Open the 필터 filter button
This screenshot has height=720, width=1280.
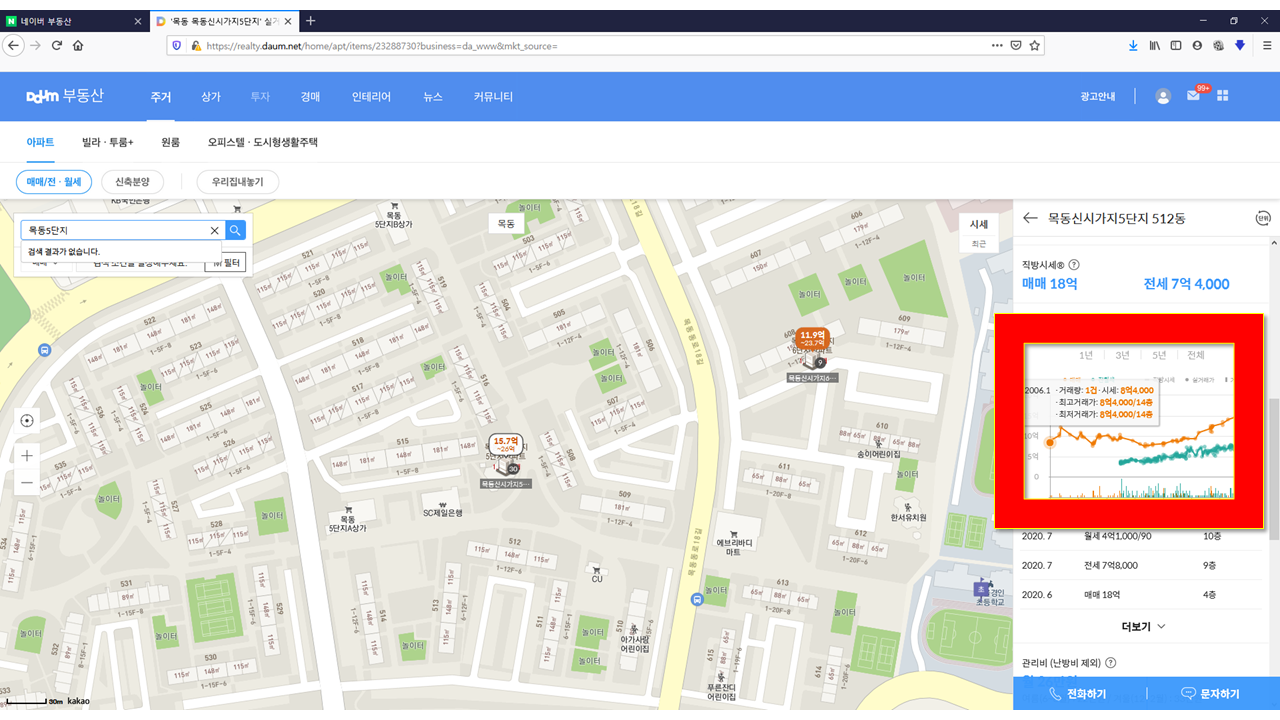[x=225, y=262]
